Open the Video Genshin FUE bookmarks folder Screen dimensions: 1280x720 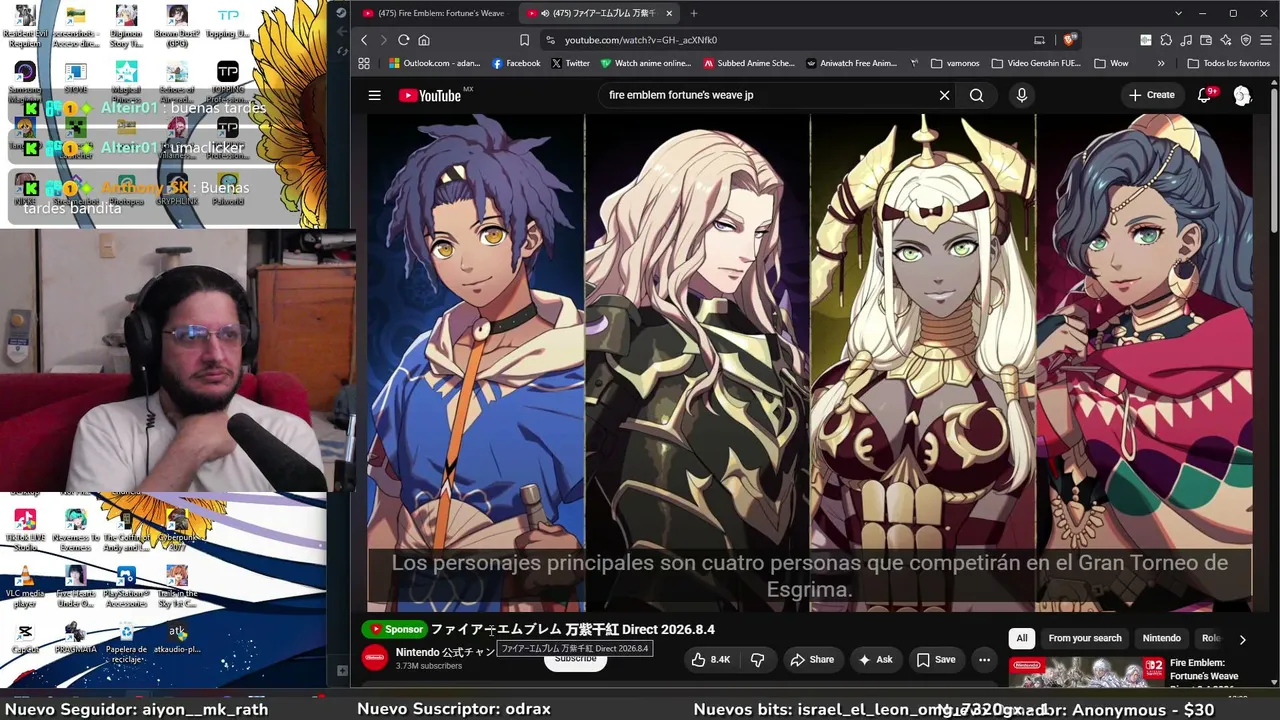[1036, 63]
